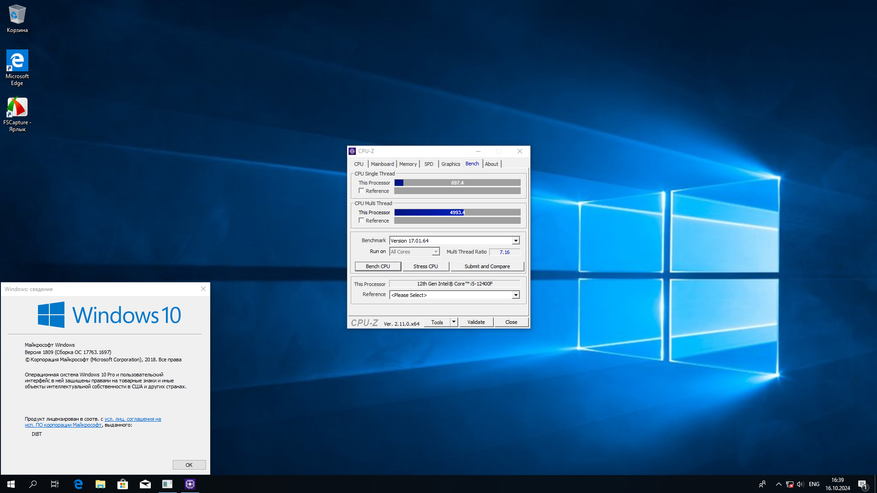Open File Explorer from the taskbar
This screenshot has width=877, height=493.
pyautogui.click(x=100, y=484)
